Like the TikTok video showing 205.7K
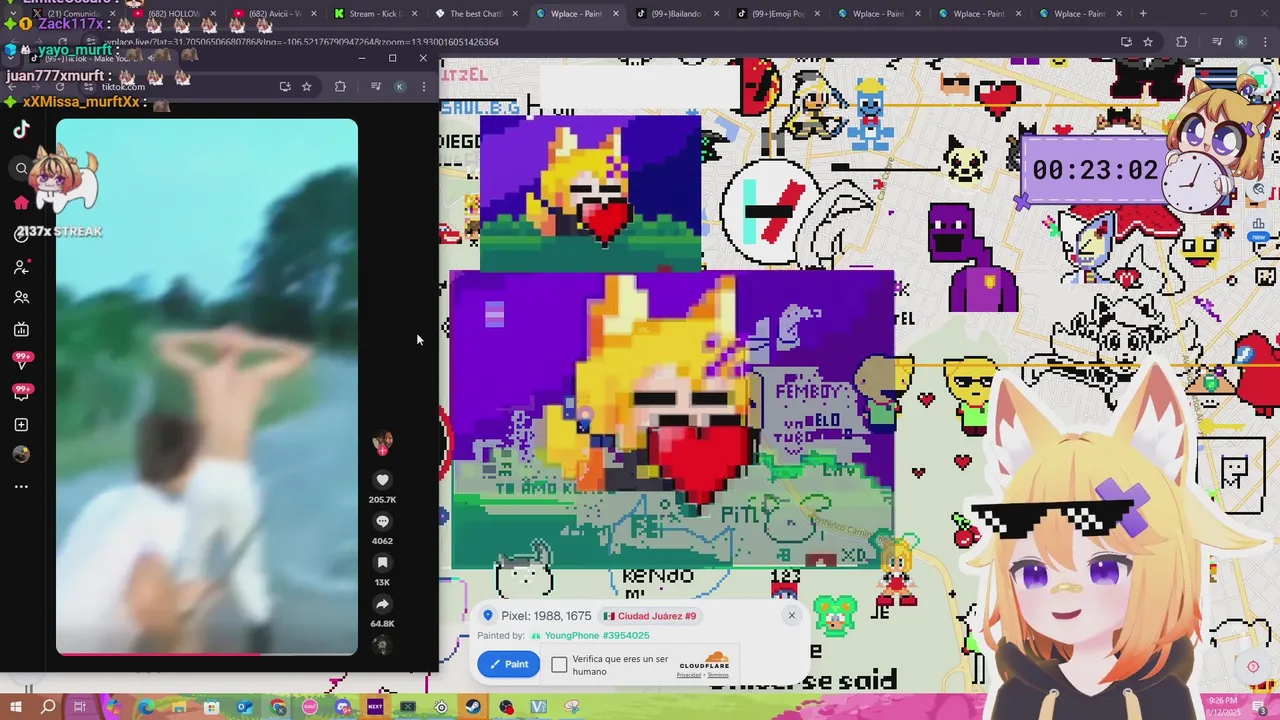This screenshot has width=1280, height=720. pos(382,480)
